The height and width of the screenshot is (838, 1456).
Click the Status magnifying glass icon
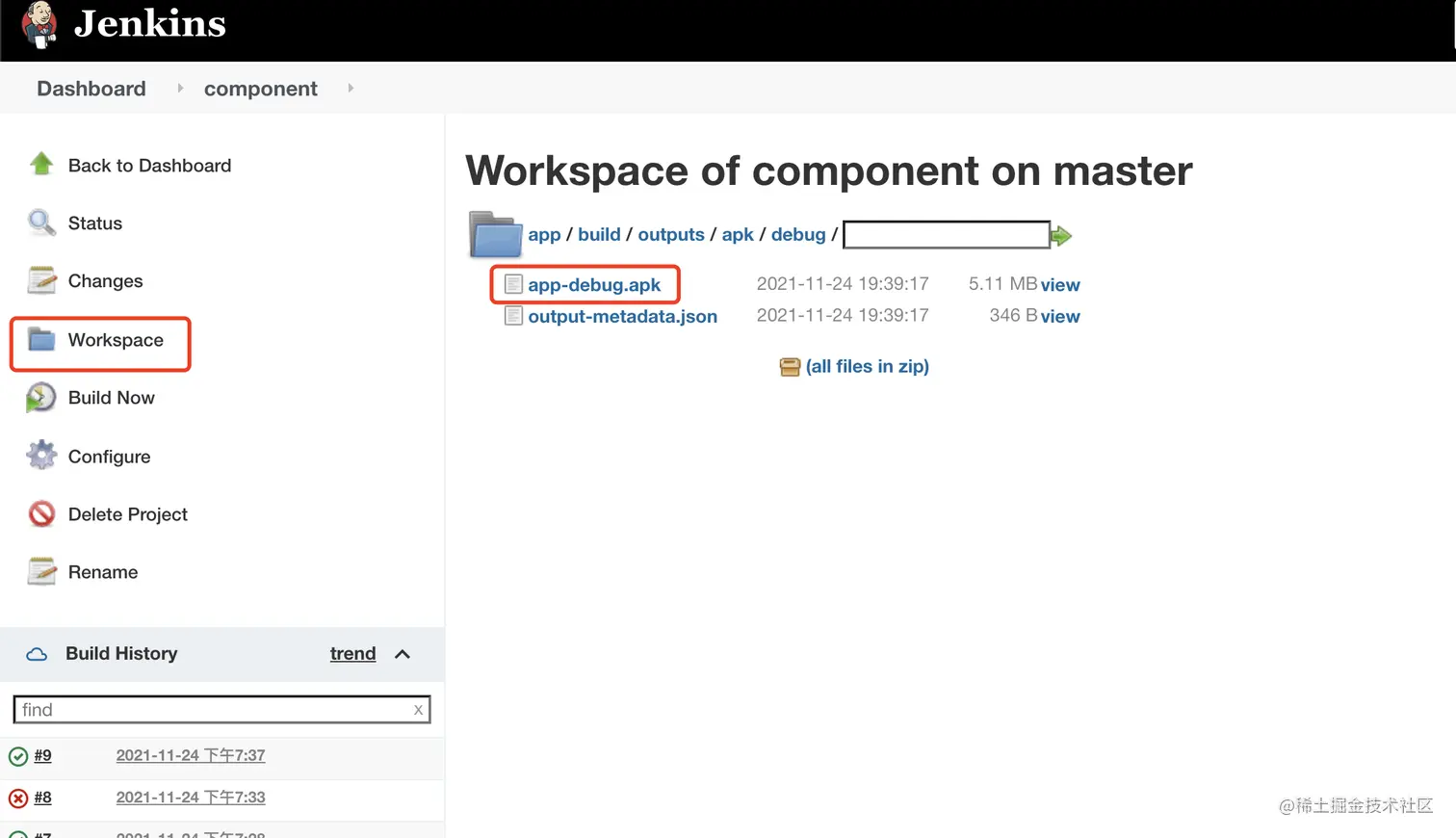tap(41, 223)
